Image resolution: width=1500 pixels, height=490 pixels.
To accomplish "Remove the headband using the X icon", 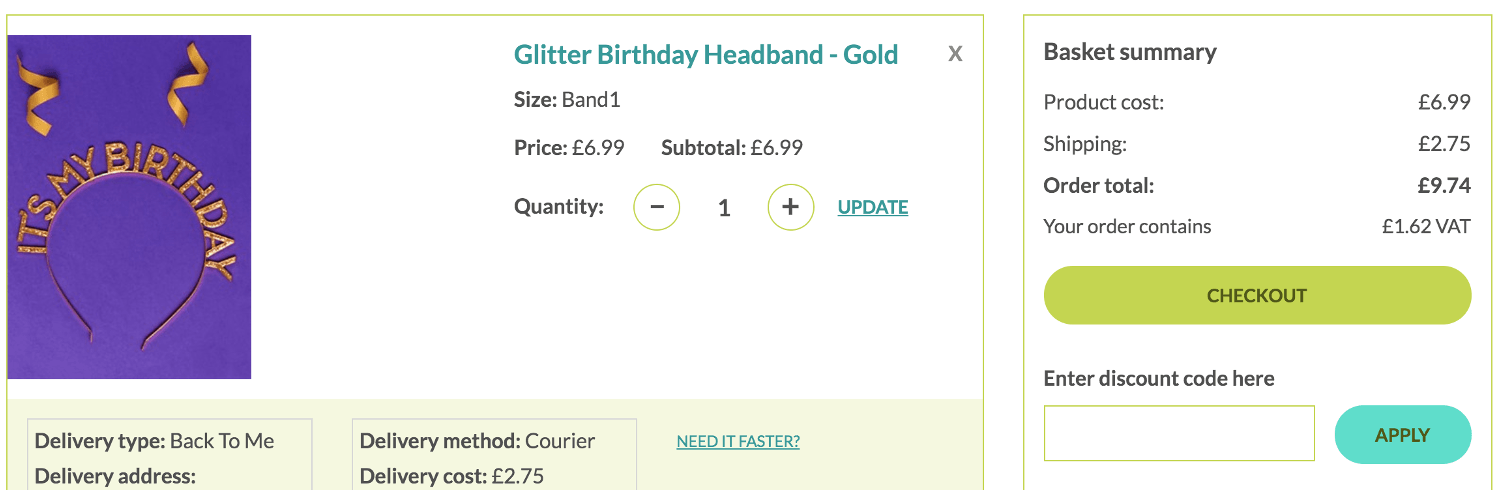I will (x=955, y=54).
